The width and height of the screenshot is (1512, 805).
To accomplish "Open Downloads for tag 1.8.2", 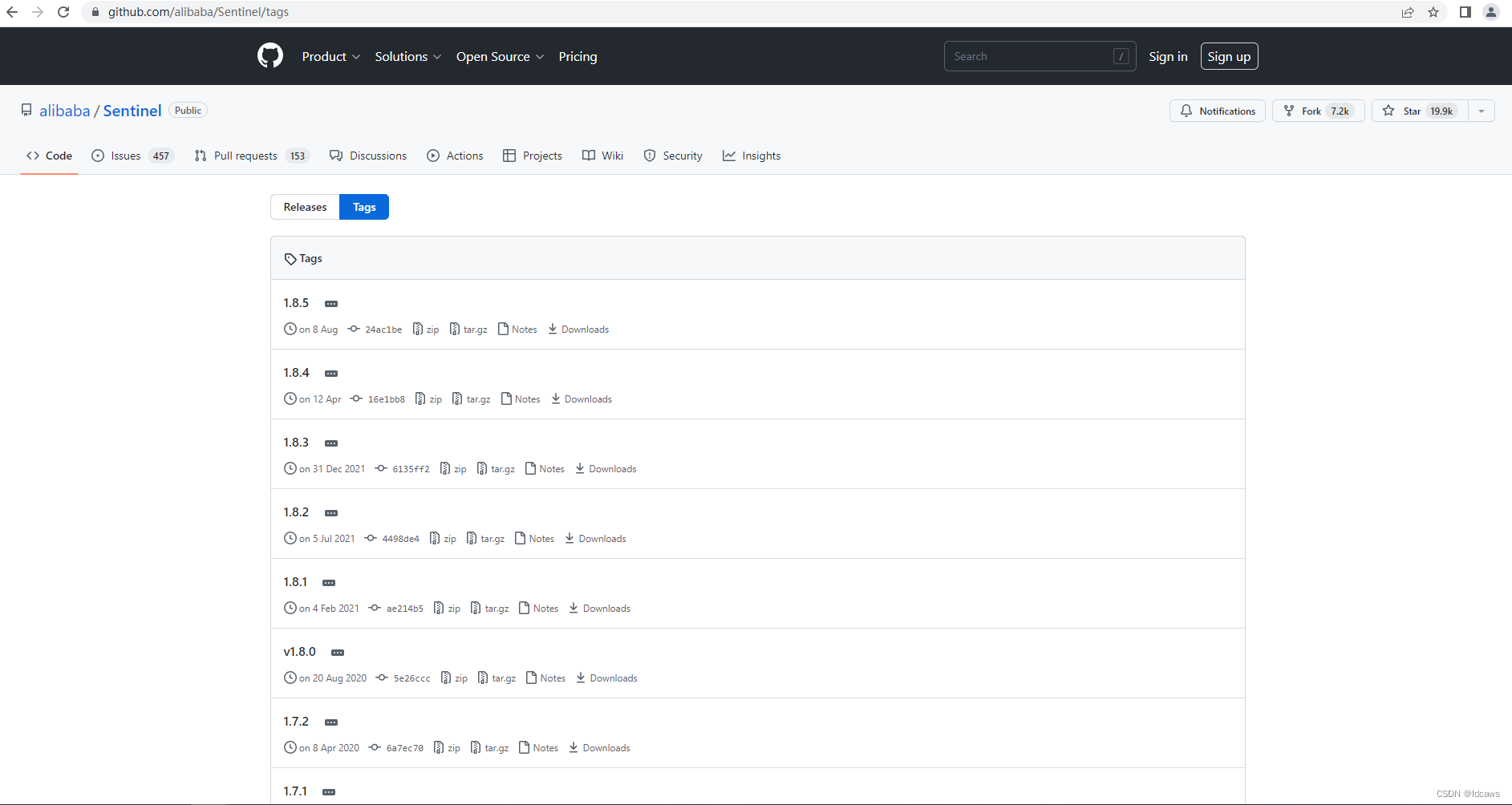I will pos(595,539).
